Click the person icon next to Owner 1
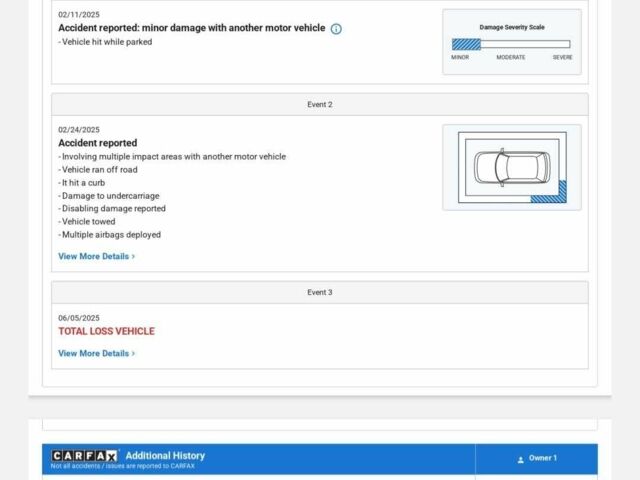 [x=520, y=459]
